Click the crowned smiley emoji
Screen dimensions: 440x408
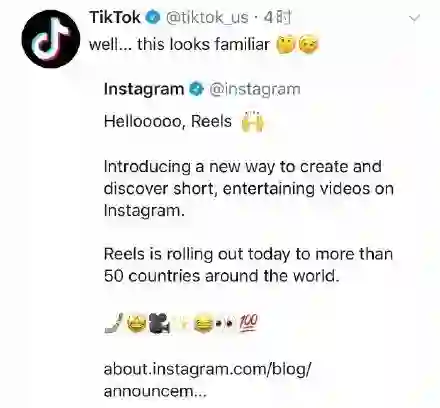pyautogui.click(x=137, y=323)
